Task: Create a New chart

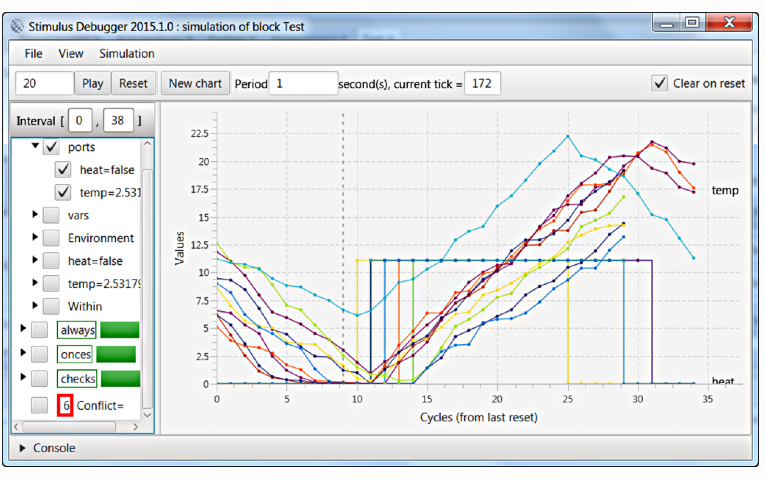Action: click(195, 84)
